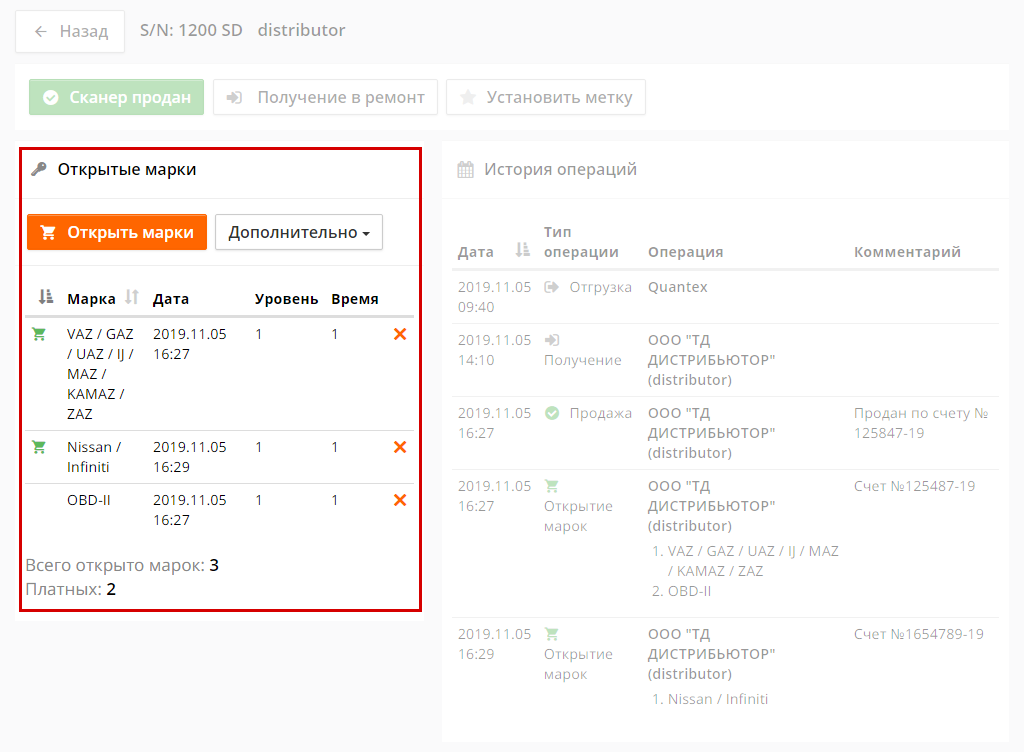Click green cart icon beside Nissan / Infiniti
This screenshot has height=752, width=1024.
[x=39, y=448]
